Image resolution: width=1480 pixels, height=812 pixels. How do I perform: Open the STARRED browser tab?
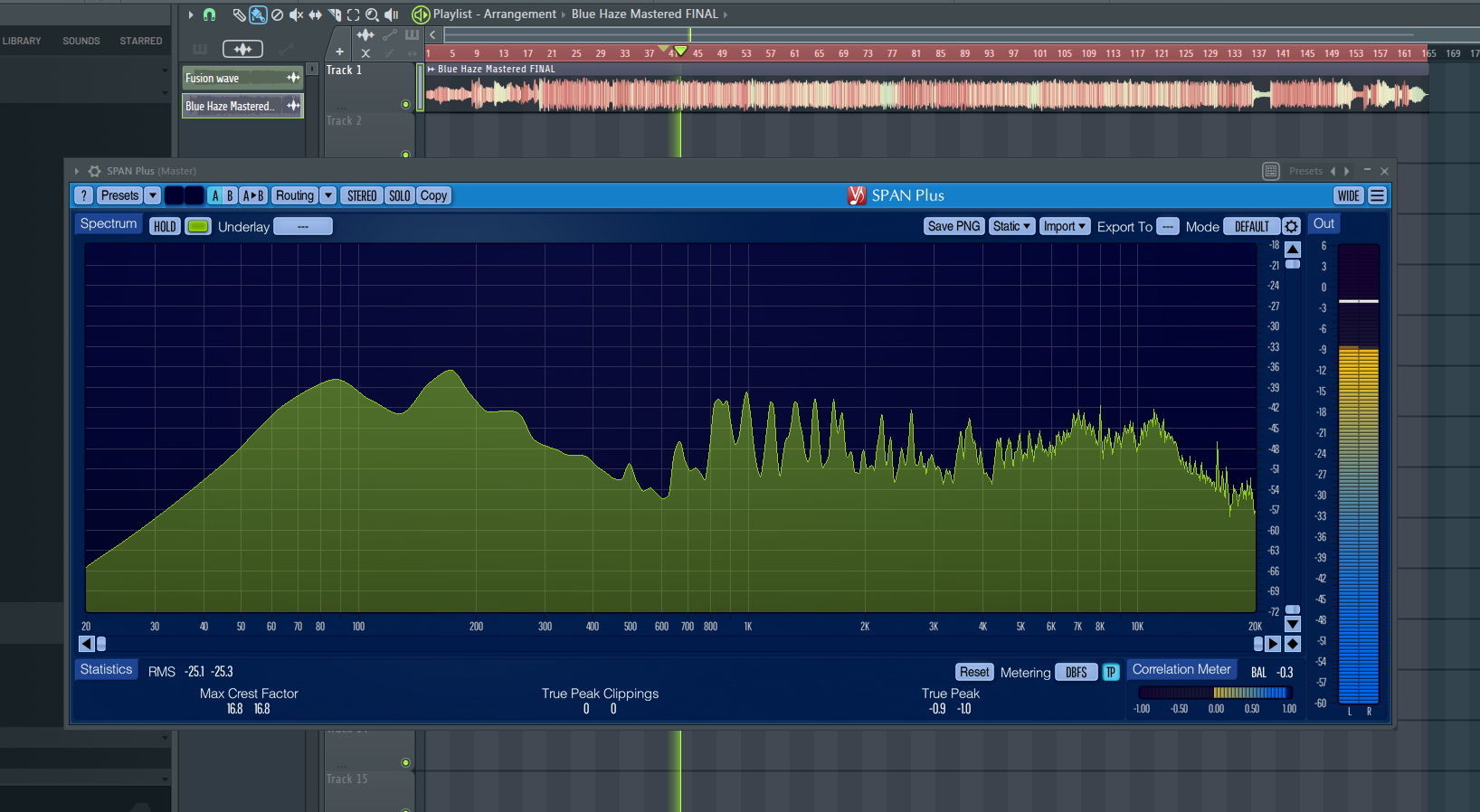[x=141, y=41]
